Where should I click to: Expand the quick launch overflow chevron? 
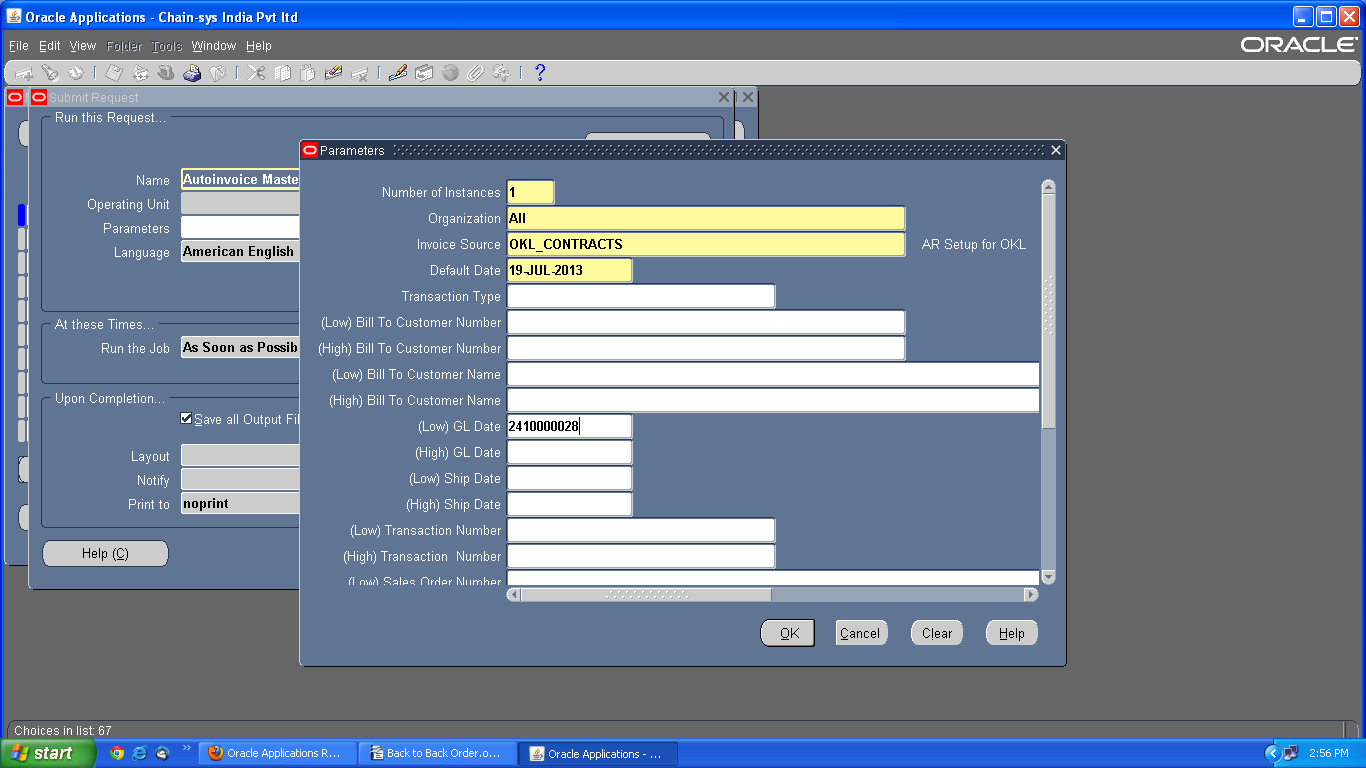186,748
